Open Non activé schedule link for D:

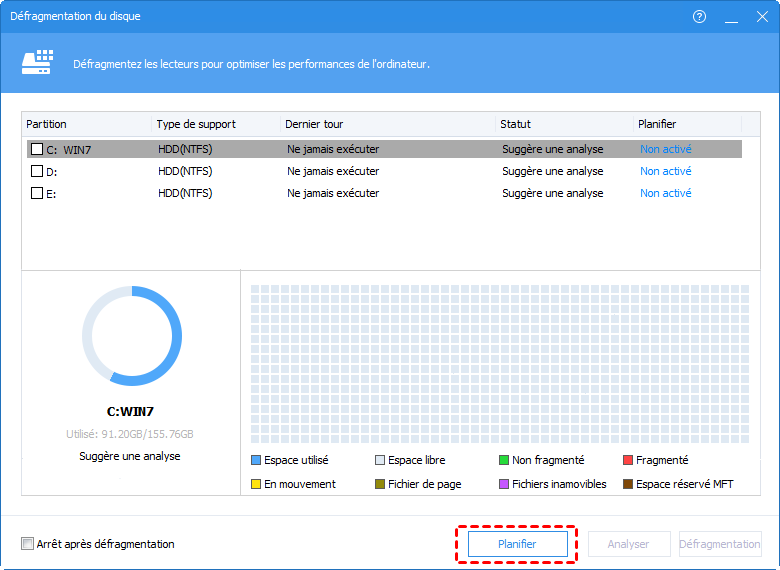(665, 171)
